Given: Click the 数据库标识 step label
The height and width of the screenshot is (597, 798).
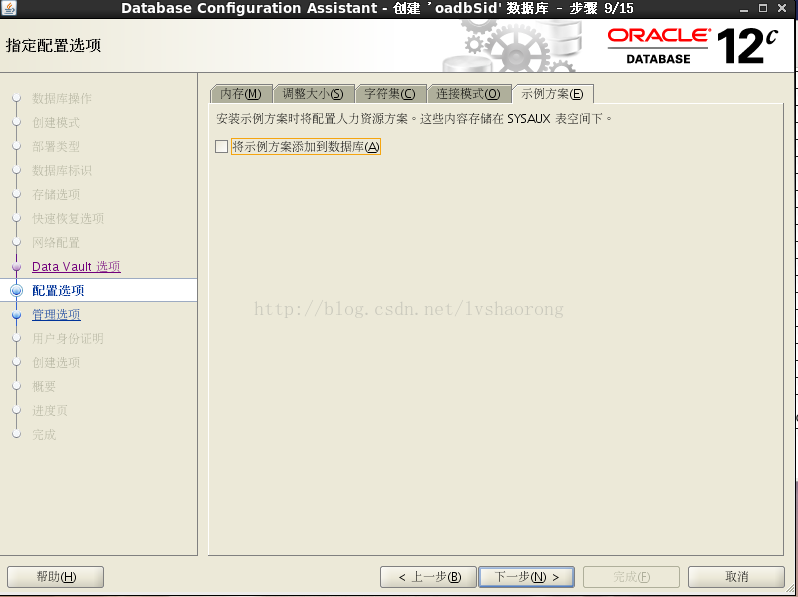Looking at the screenshot, I should click(x=62, y=170).
